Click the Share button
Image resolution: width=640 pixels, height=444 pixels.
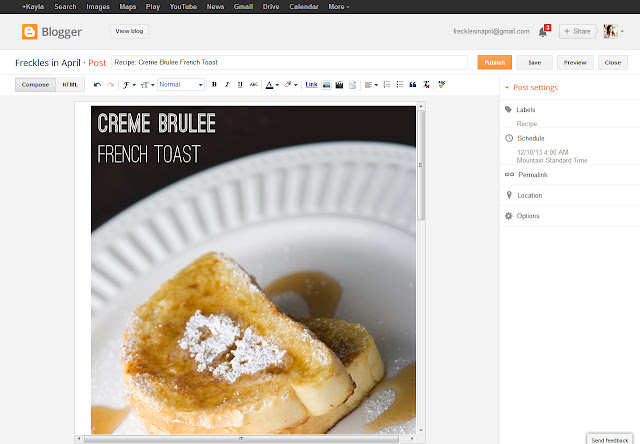[577, 31]
